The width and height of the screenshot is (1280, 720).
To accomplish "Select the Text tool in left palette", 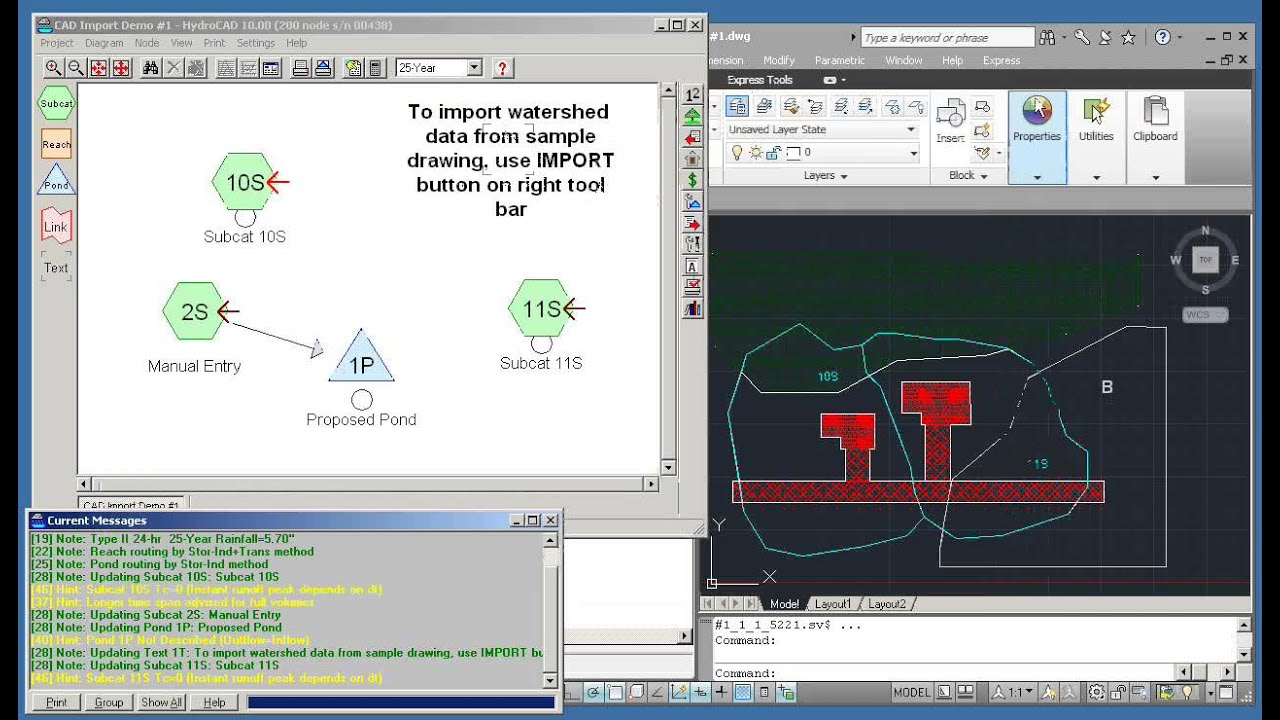I will [56, 267].
